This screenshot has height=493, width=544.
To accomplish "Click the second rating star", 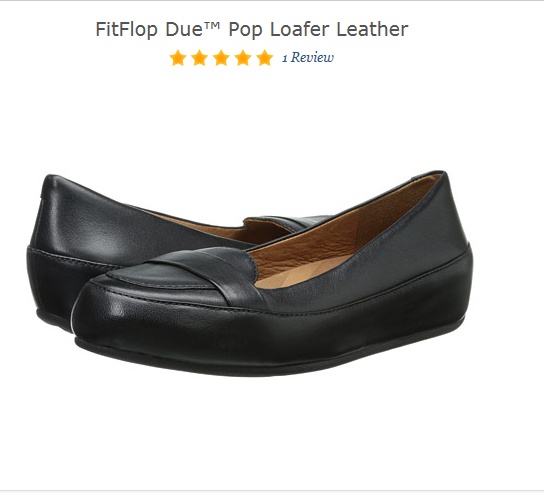I will tap(199, 58).
